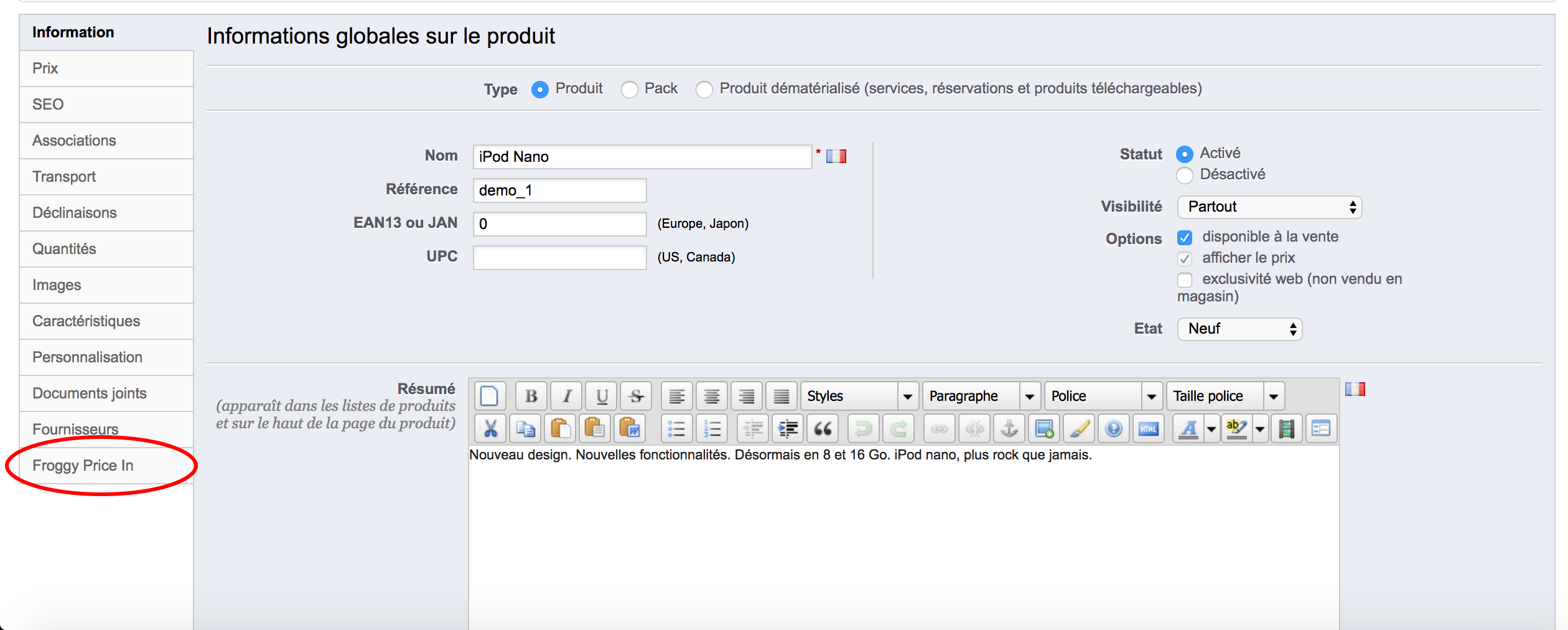Decrease indent (outdent) in editor

pyautogui.click(x=753, y=428)
